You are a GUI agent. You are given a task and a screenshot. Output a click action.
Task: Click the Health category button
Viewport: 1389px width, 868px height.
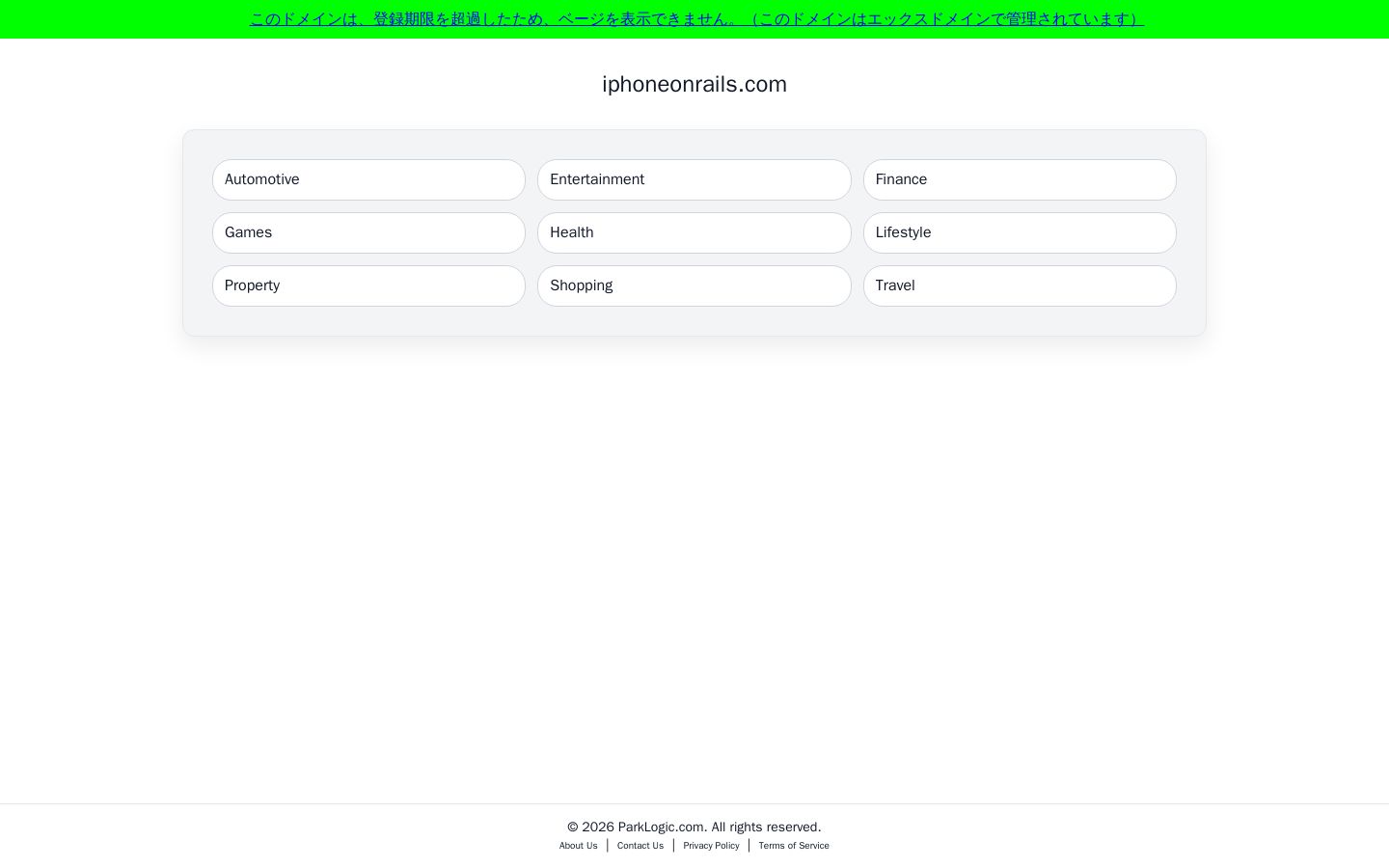click(x=694, y=232)
